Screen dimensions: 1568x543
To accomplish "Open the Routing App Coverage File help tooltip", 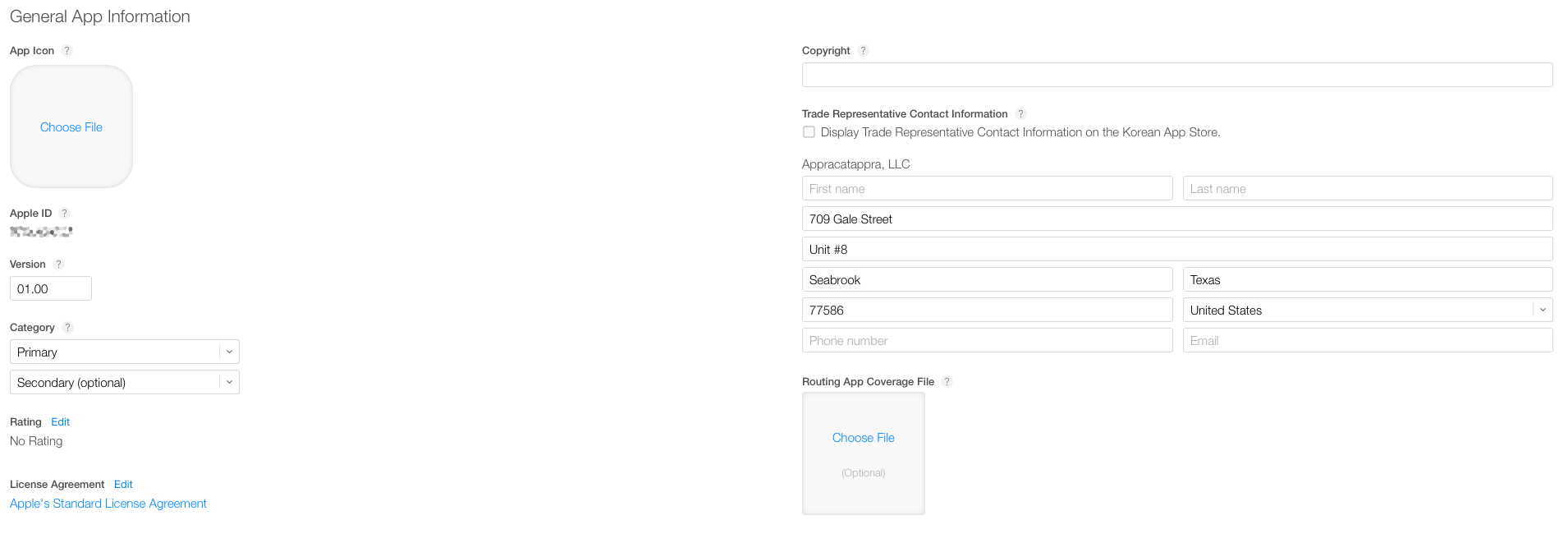I will pyautogui.click(x=947, y=381).
